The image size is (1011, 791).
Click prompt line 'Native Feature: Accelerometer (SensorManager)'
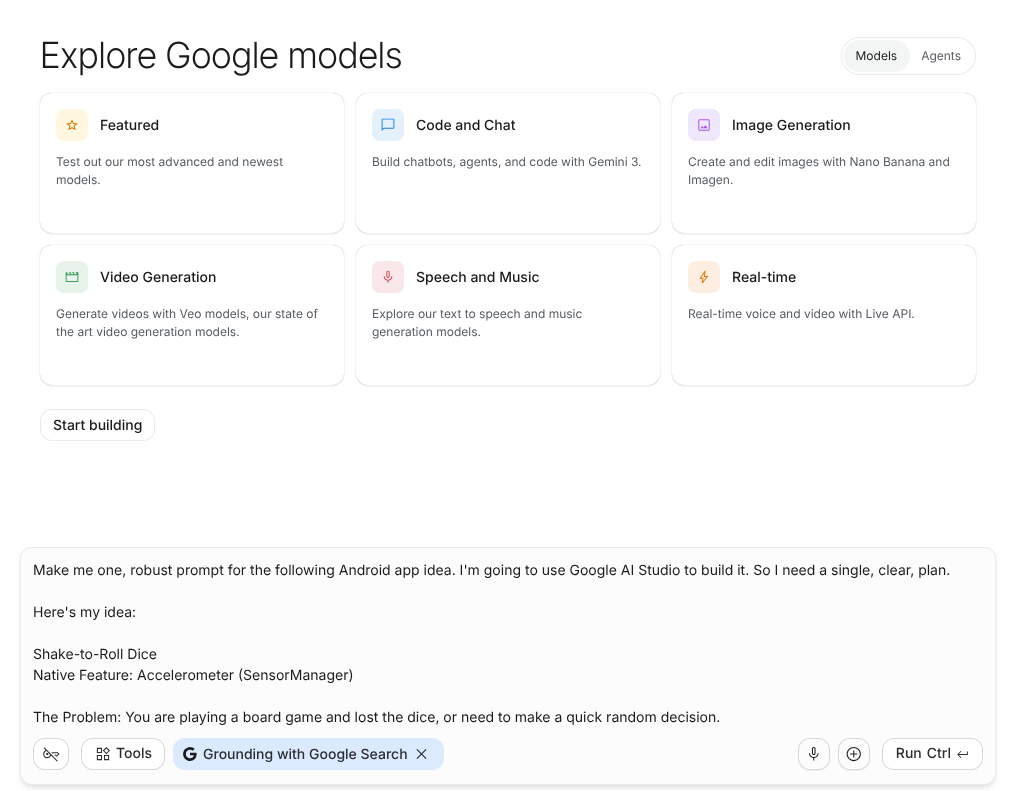point(193,675)
